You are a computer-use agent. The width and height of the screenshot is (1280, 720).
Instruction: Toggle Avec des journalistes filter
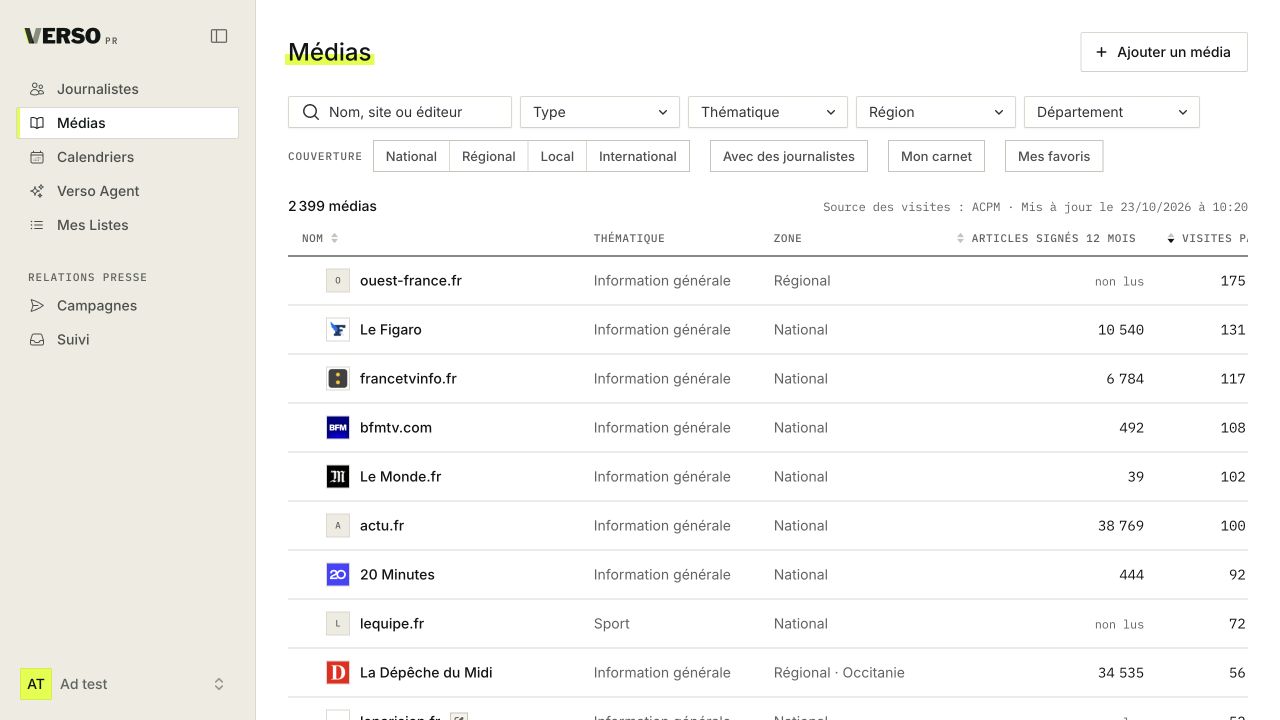click(x=789, y=156)
